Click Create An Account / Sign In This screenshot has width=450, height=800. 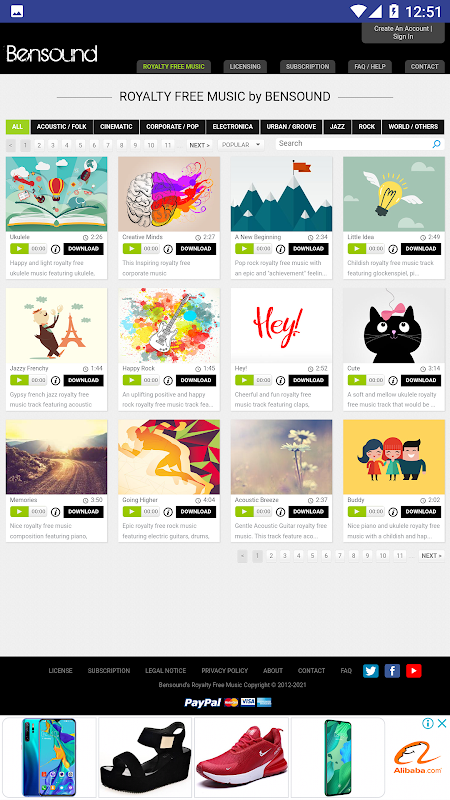pos(403,33)
